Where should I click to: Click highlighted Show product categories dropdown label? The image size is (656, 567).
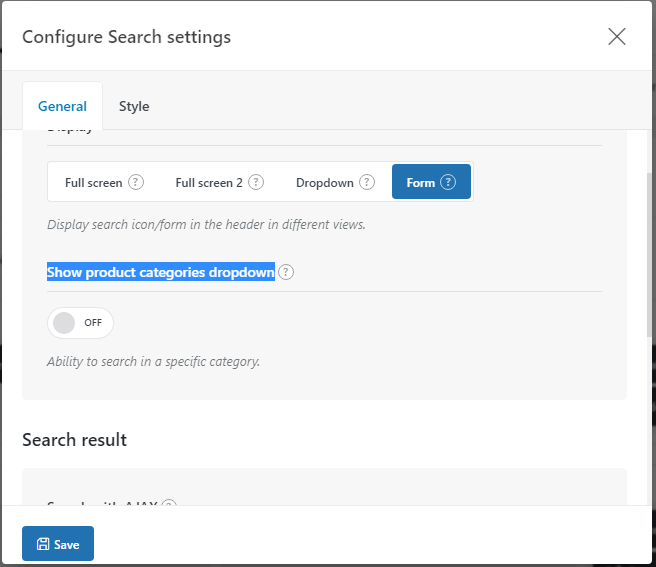tap(161, 272)
